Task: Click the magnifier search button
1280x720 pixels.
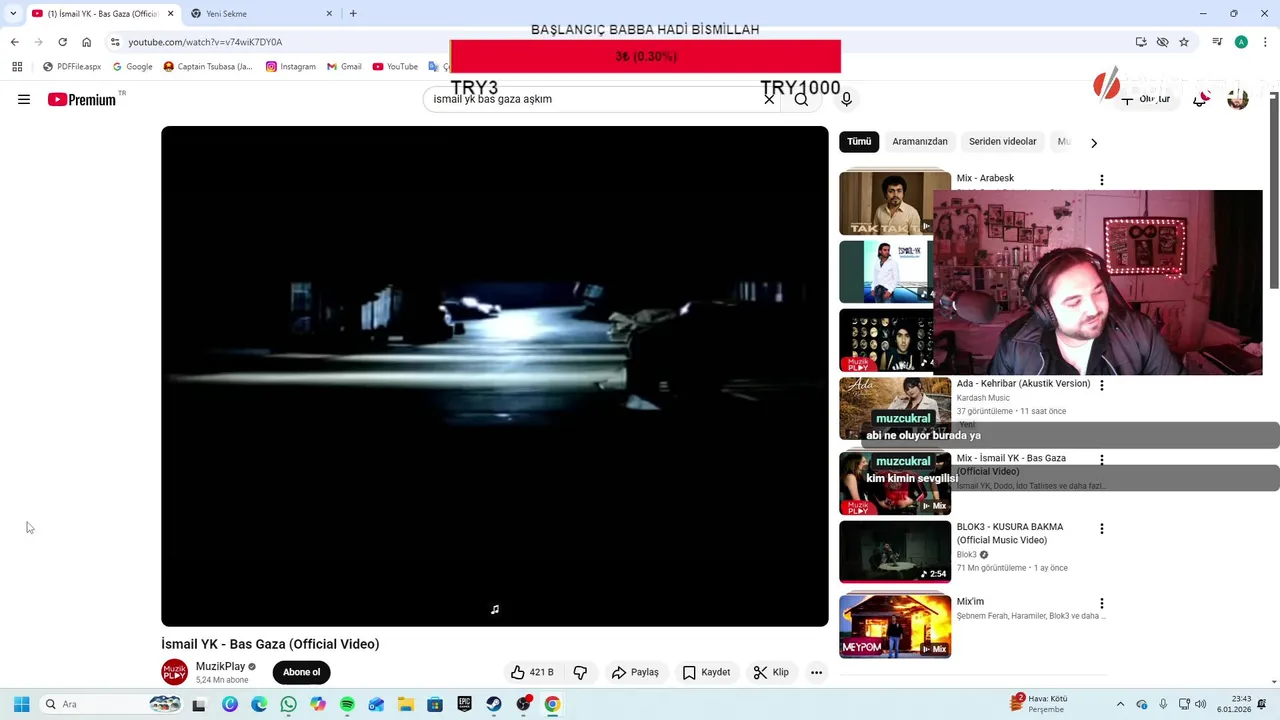Action: 801,99
